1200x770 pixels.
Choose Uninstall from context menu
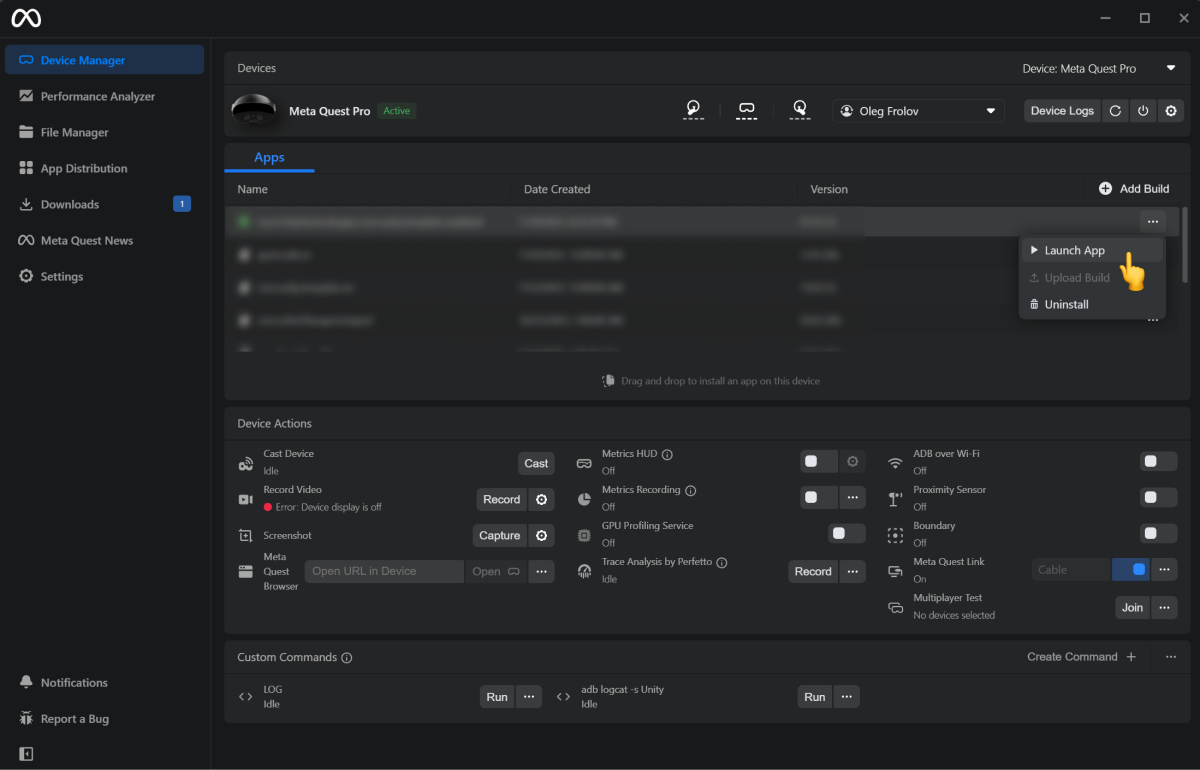1092,304
